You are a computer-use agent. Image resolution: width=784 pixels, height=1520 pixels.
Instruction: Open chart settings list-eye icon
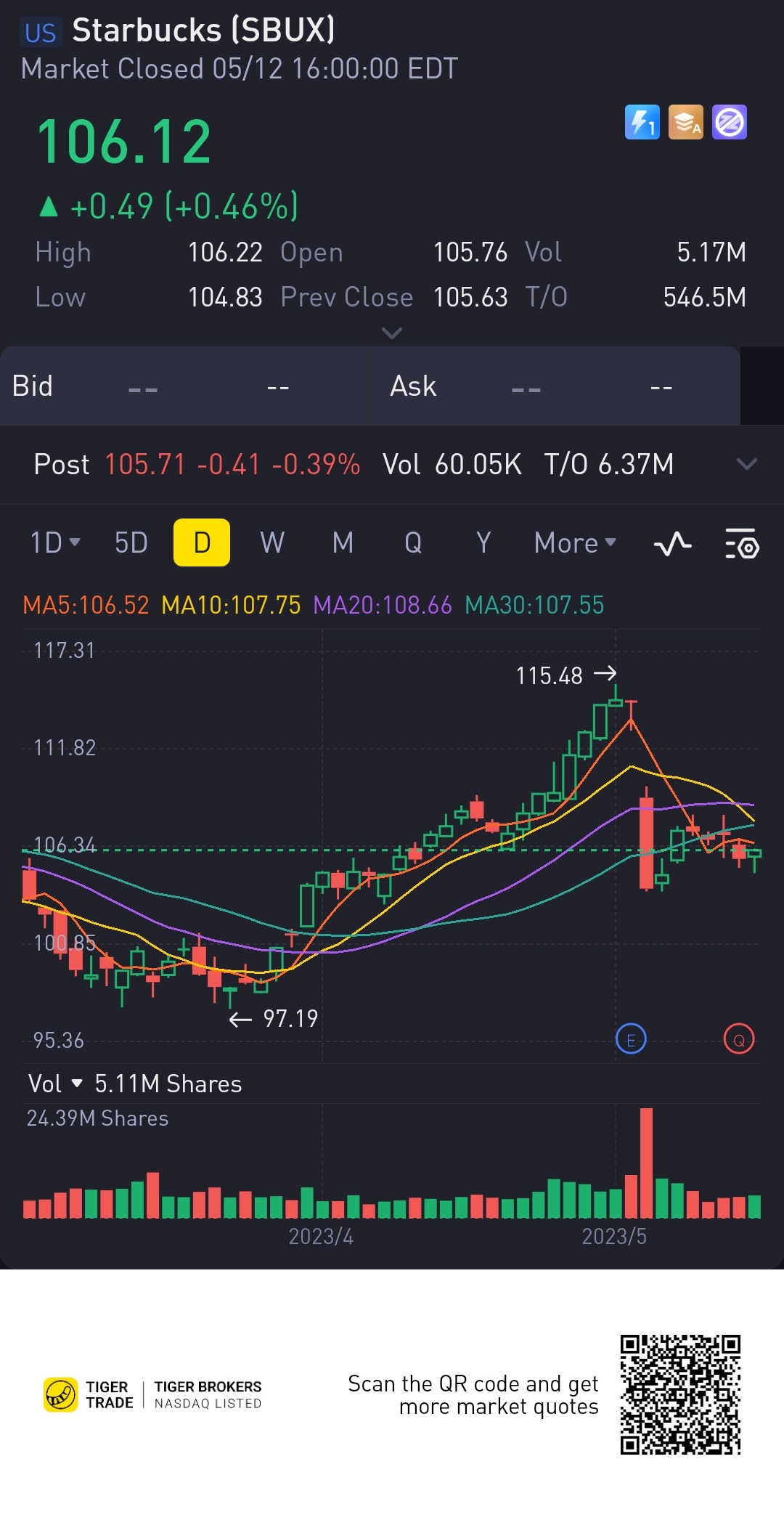pos(742,543)
